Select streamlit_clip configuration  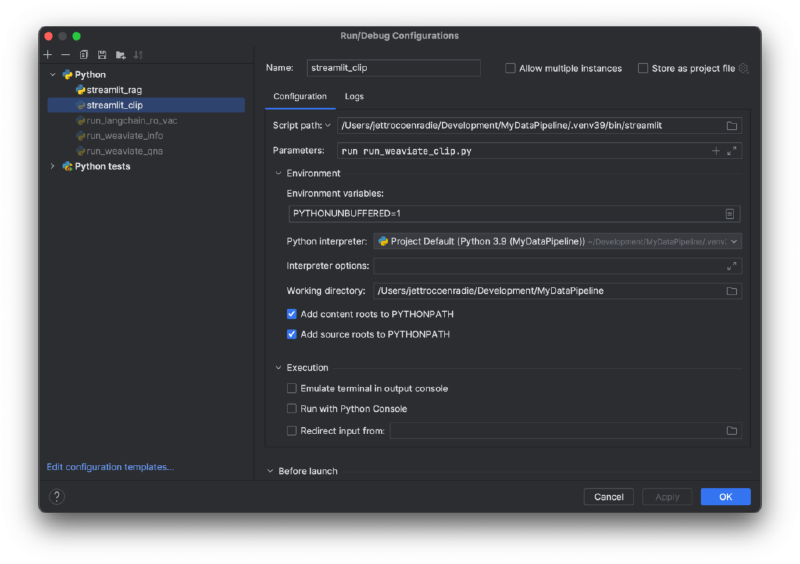(146, 105)
